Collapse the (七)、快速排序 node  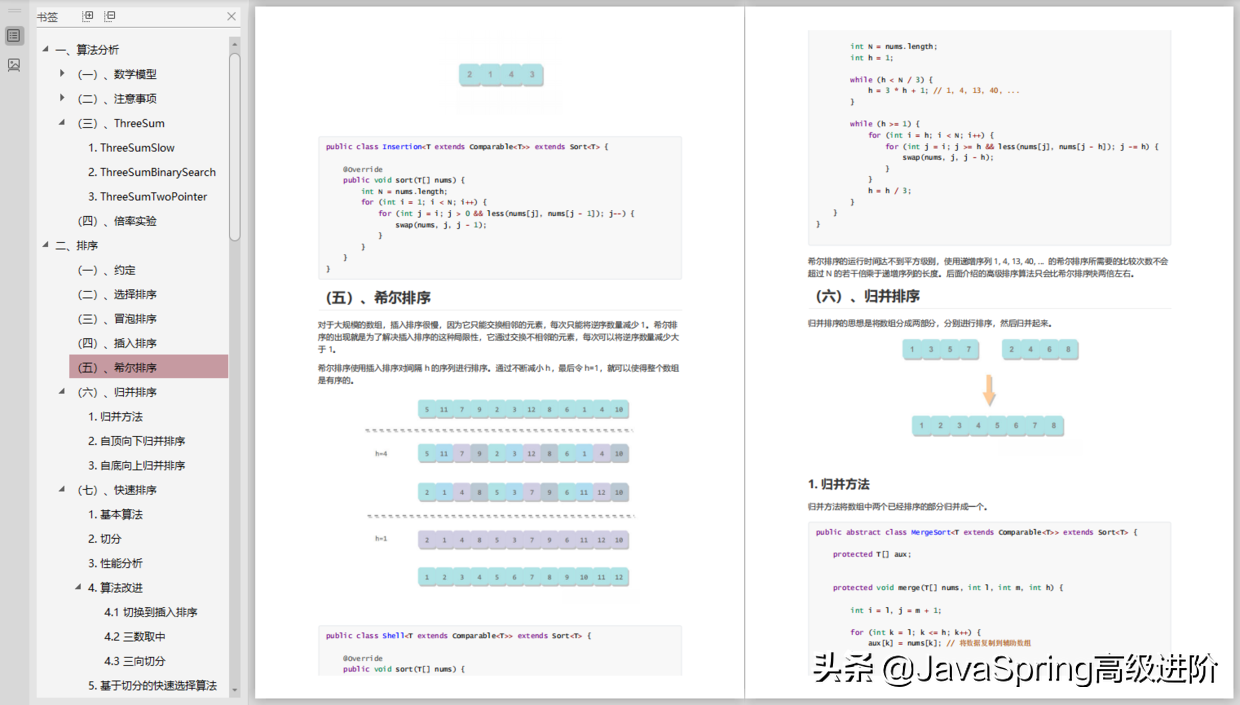[62, 490]
